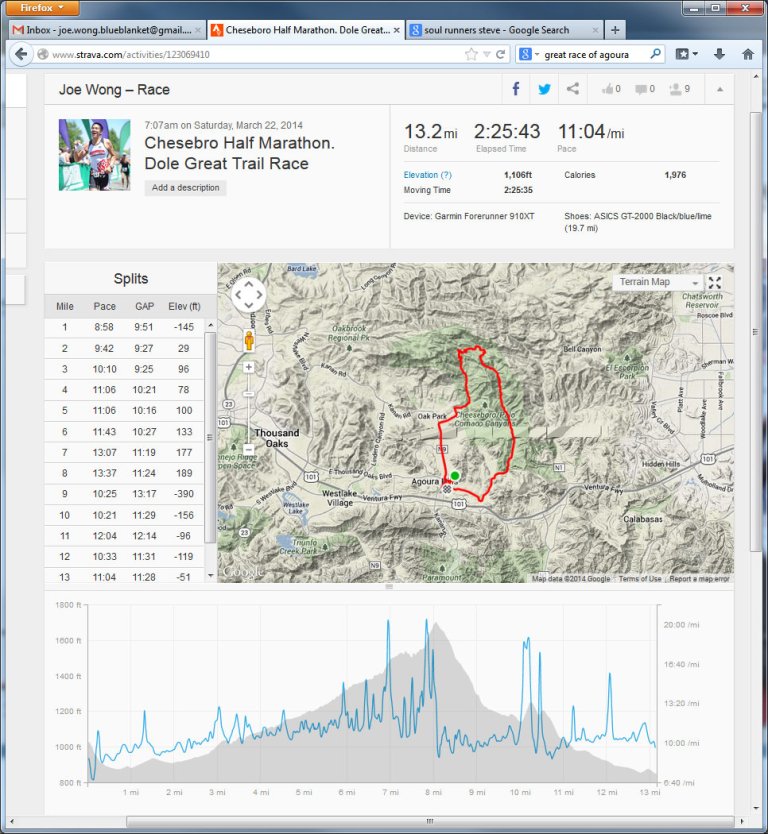Open search engine selector Google icon
The image size is (768, 834).
(x=529, y=54)
